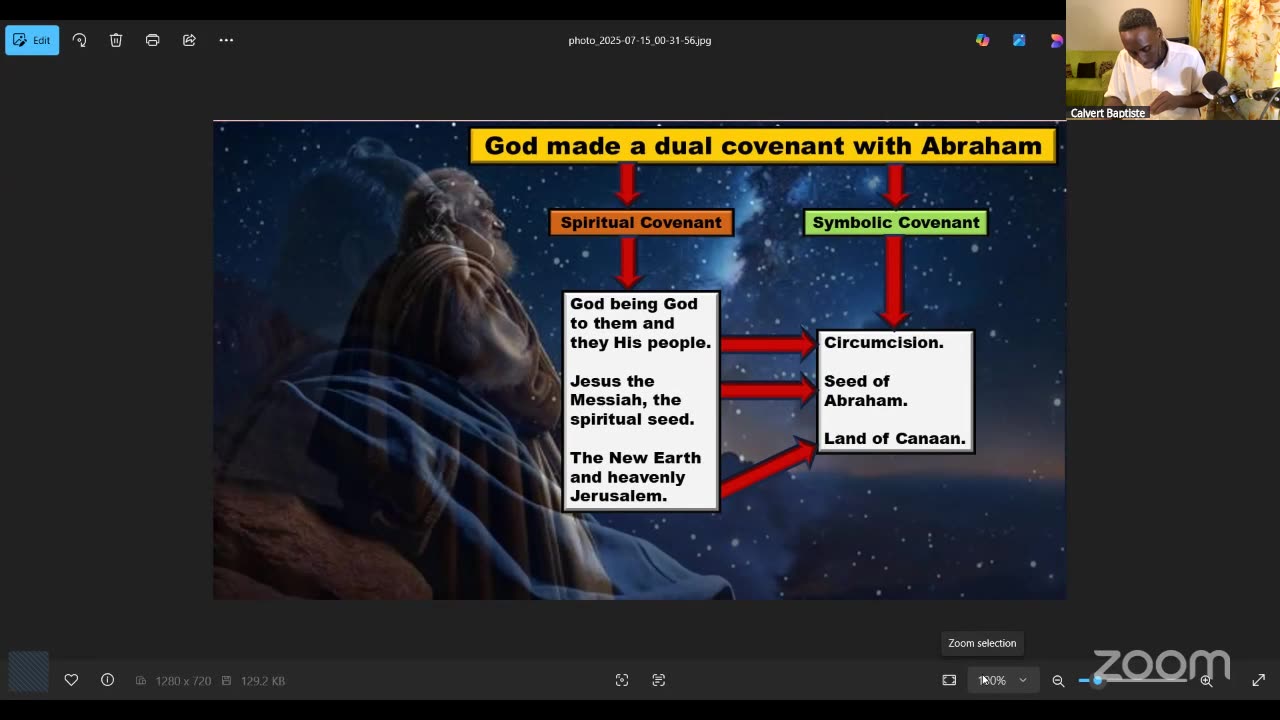
Task: Show file info with the info icon
Action: pos(107,680)
